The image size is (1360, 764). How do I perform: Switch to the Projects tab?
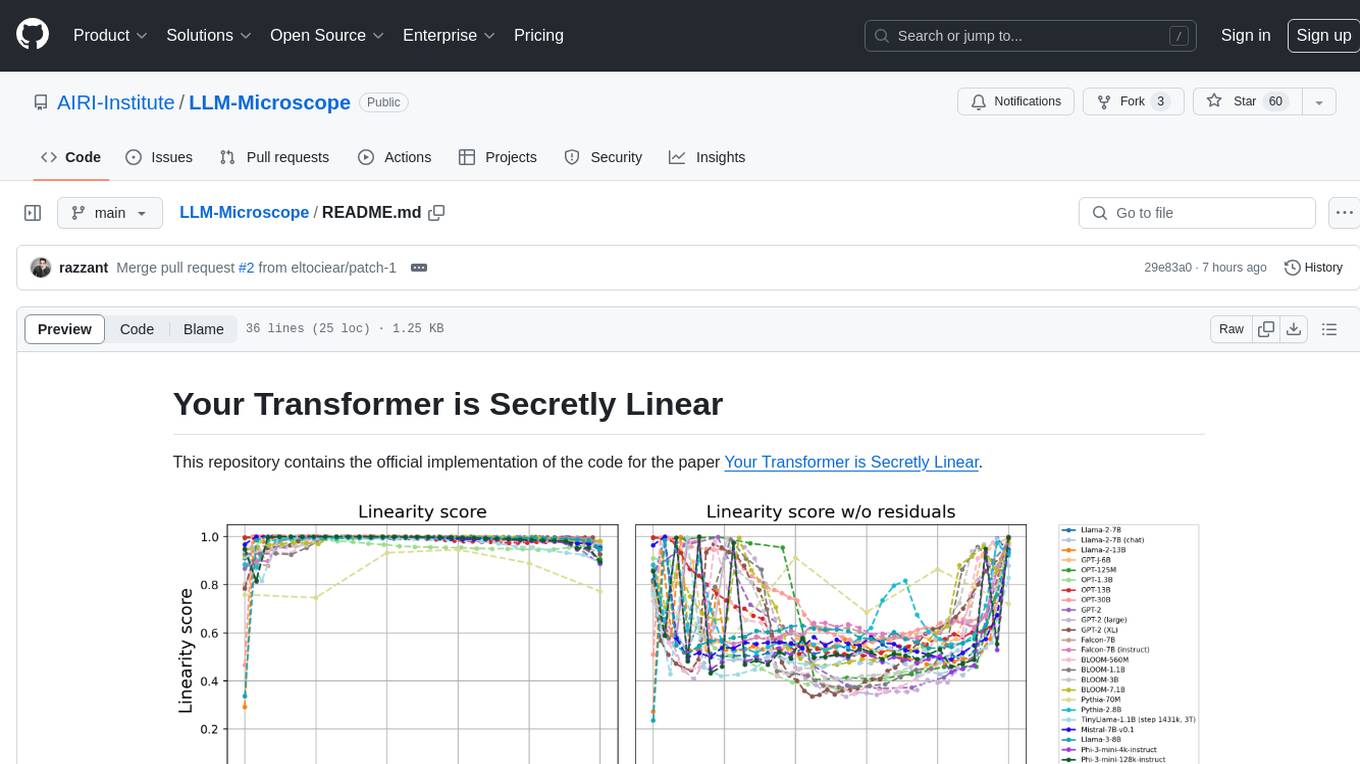(x=498, y=157)
